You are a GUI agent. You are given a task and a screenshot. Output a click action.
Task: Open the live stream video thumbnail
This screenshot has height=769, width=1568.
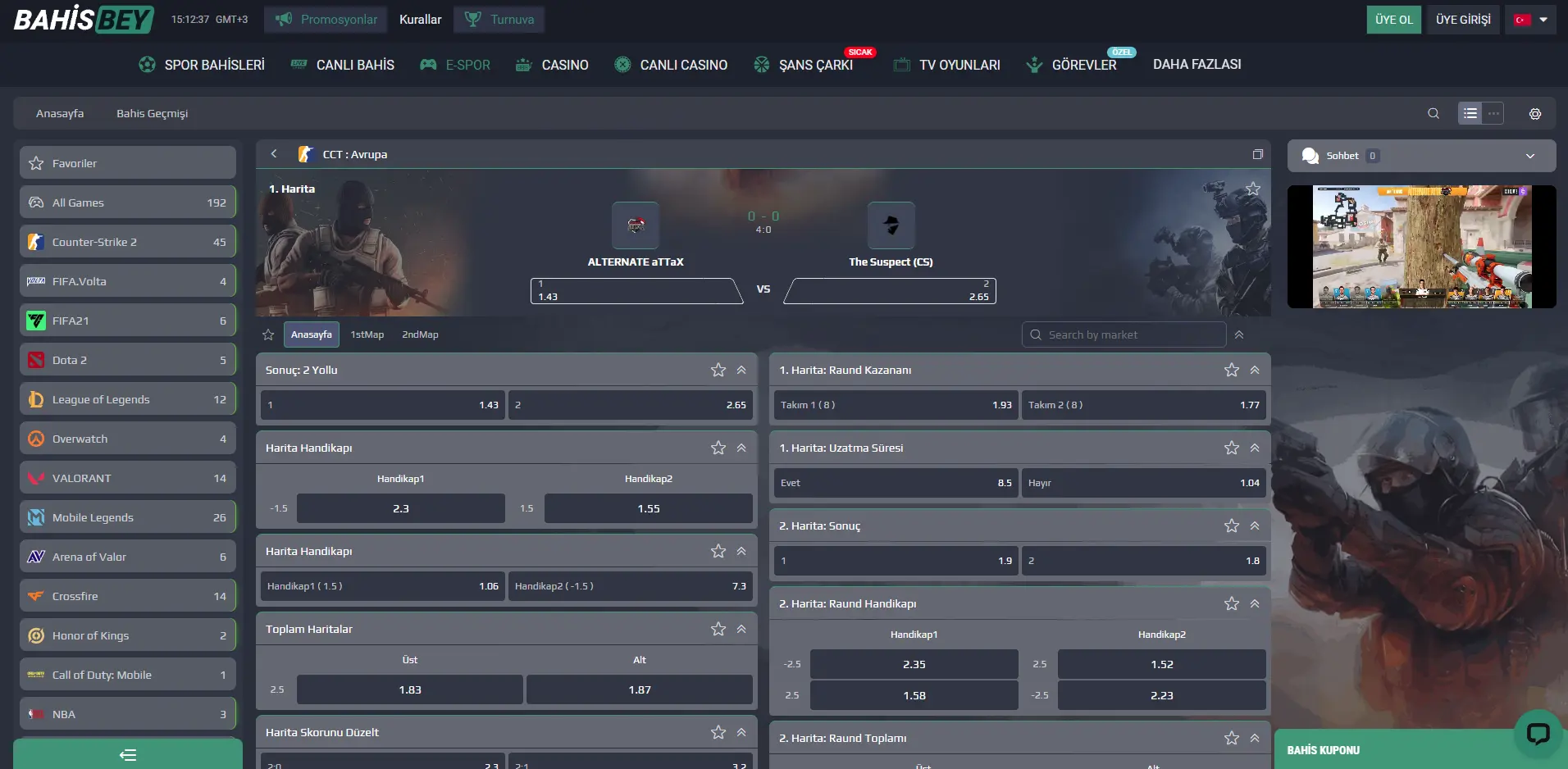click(x=1421, y=247)
